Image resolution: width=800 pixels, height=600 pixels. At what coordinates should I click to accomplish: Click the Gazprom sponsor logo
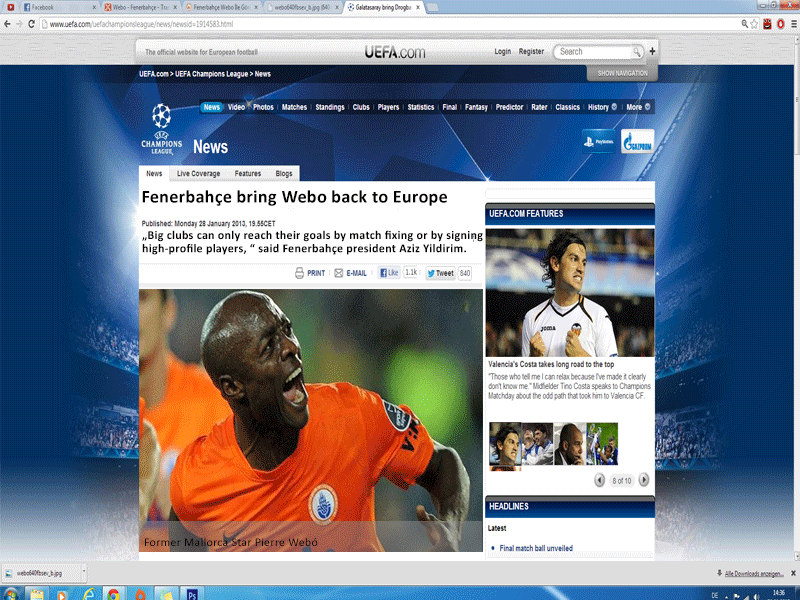point(637,141)
